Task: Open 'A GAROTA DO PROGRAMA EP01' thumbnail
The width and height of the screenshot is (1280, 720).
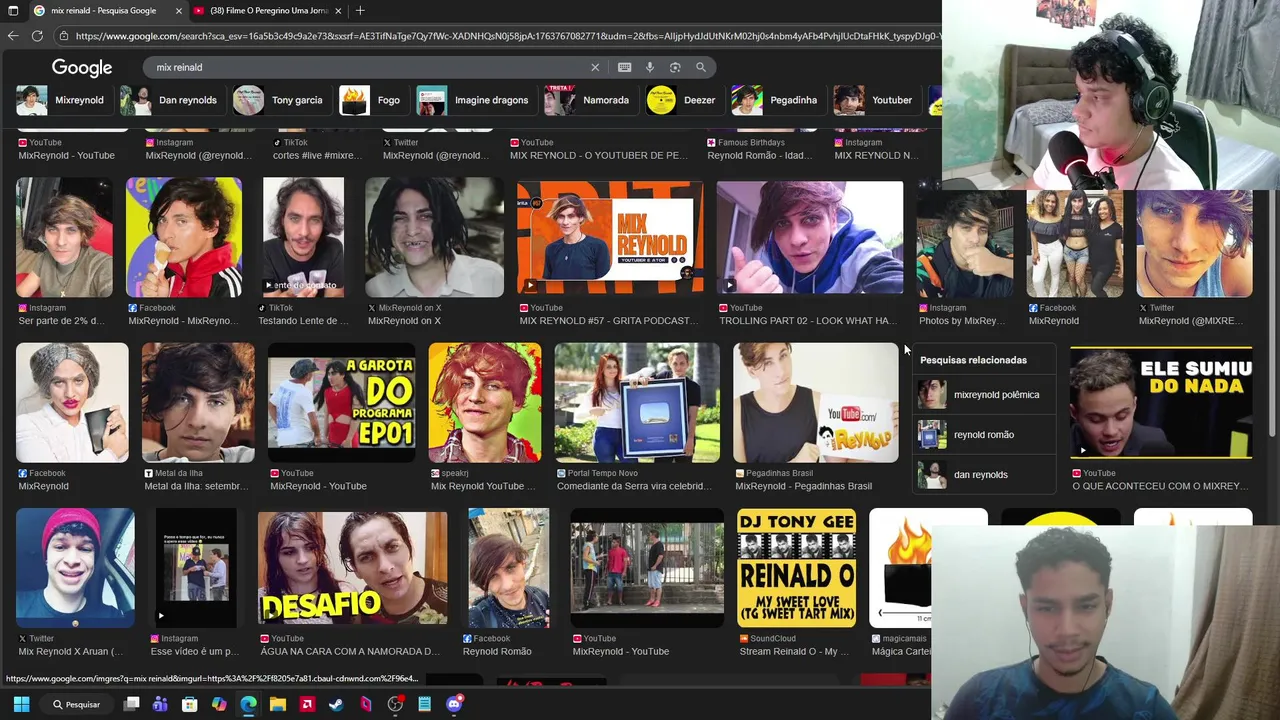Action: click(x=341, y=402)
